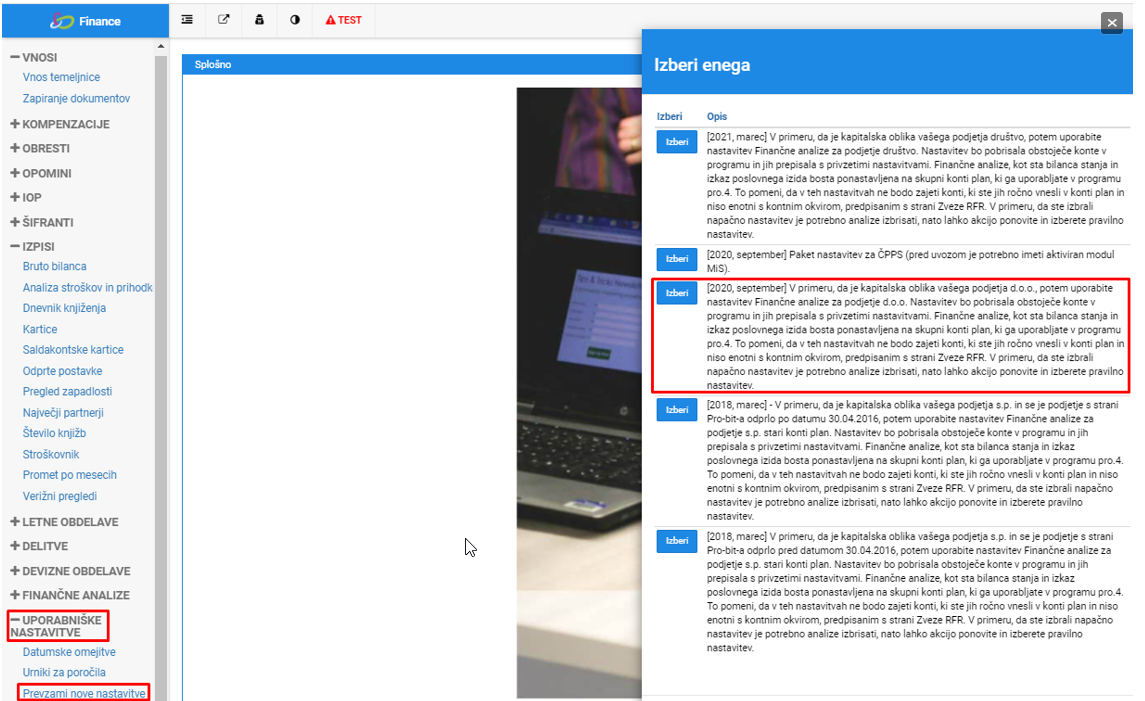Open Zapiranje dokumentov link

[x=76, y=98]
